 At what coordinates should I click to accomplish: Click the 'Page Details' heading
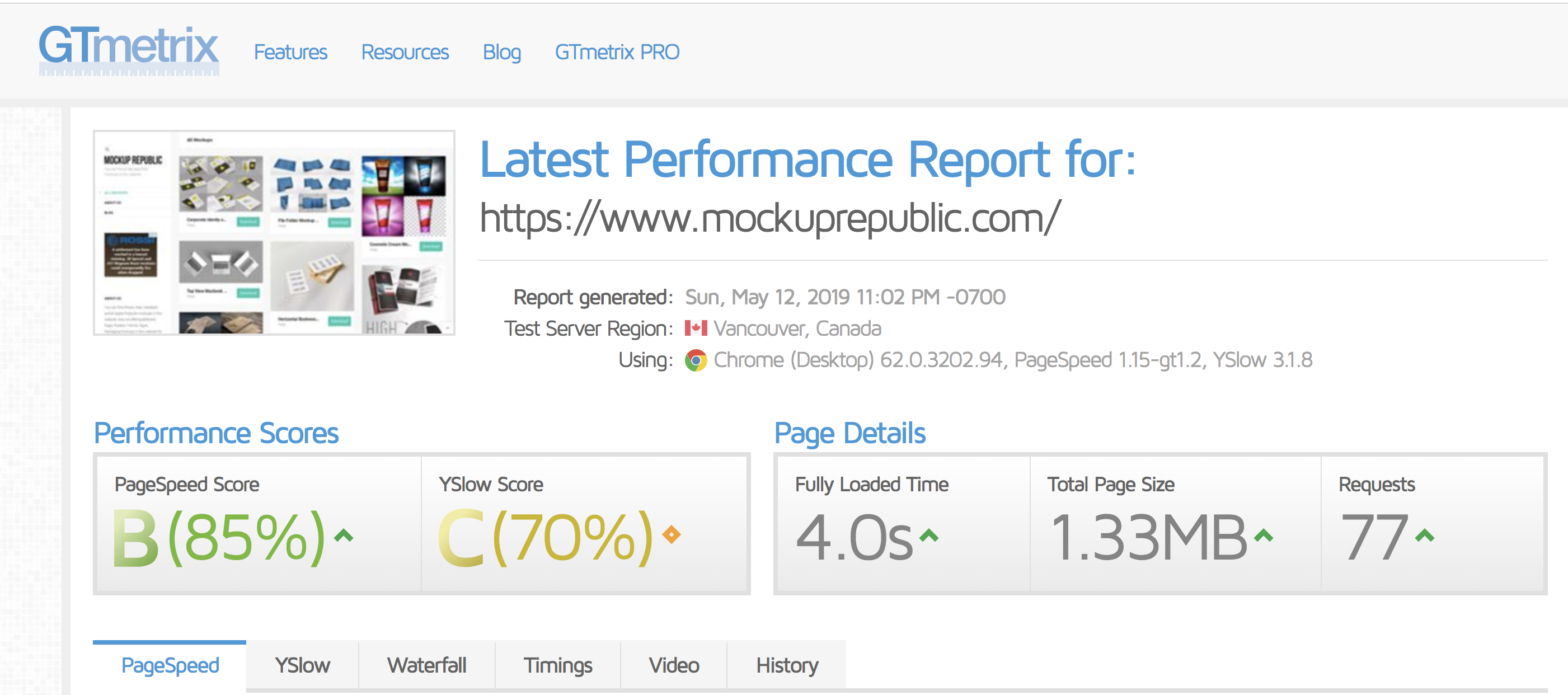(x=849, y=434)
